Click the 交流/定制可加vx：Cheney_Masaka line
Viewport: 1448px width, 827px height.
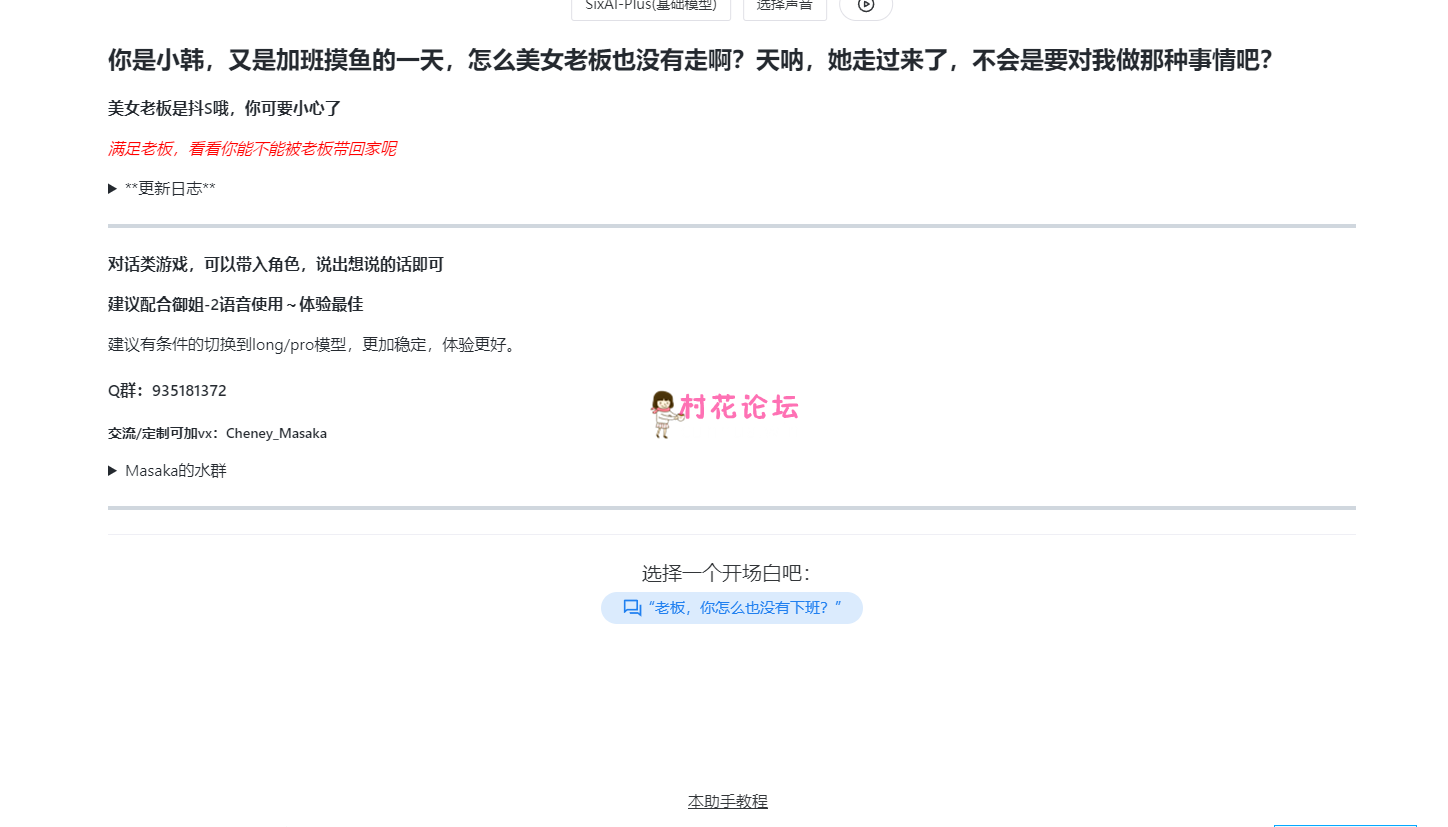point(217,433)
